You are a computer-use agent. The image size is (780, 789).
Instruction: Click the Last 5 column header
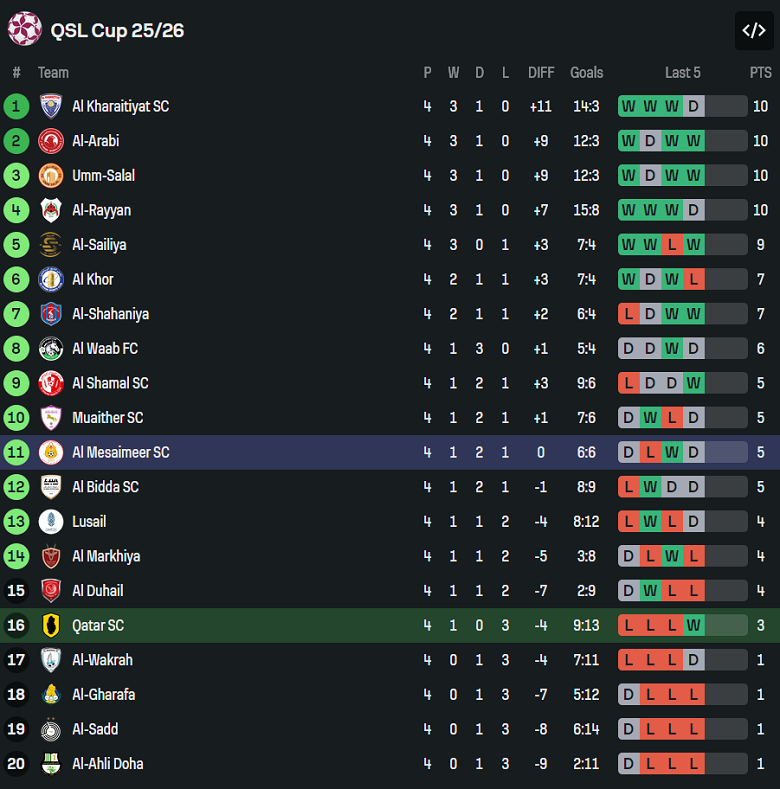click(682, 72)
